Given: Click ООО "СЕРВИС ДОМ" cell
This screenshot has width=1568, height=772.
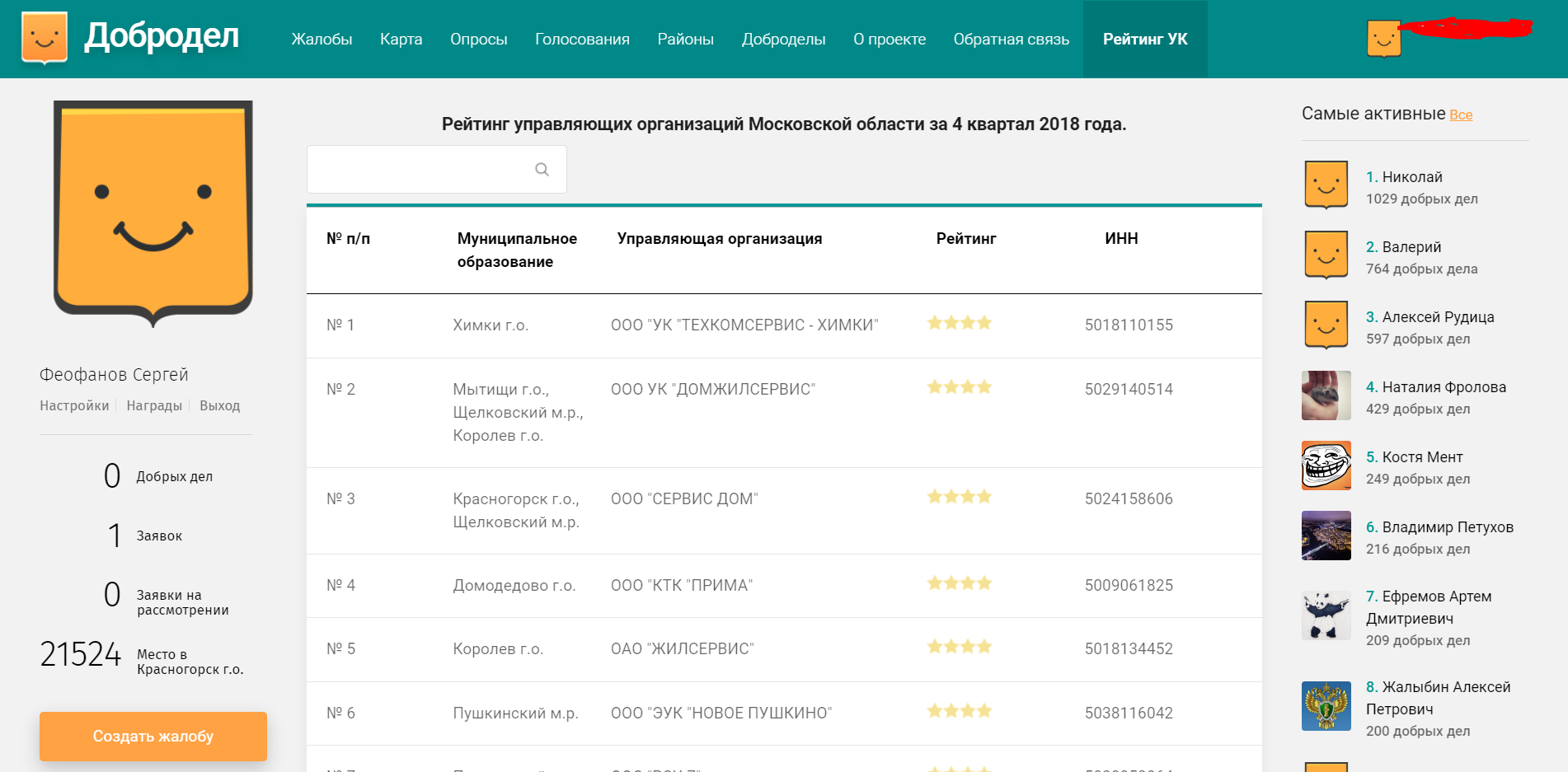Looking at the screenshot, I should pos(684,499).
